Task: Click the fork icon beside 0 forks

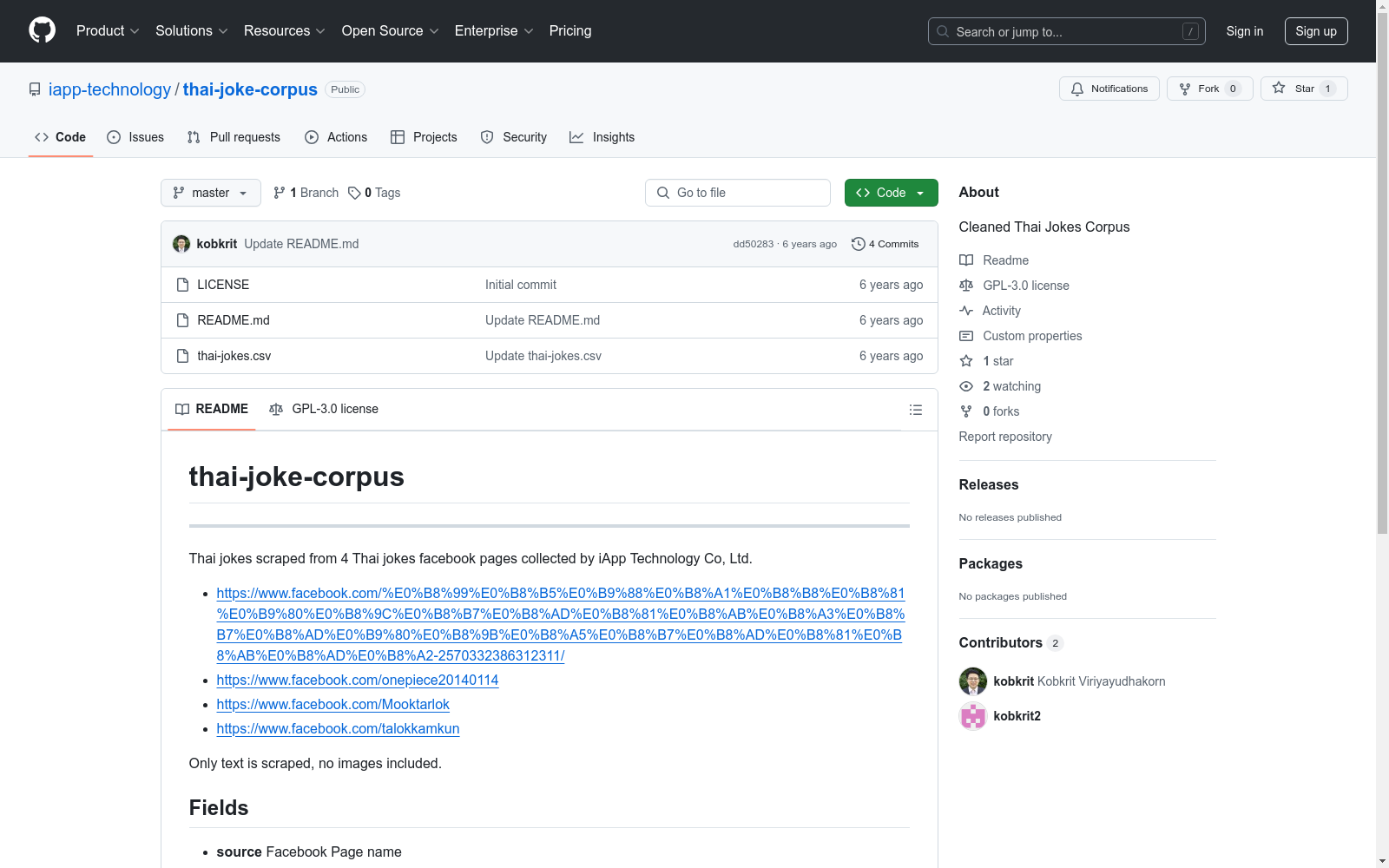Action: (x=966, y=411)
